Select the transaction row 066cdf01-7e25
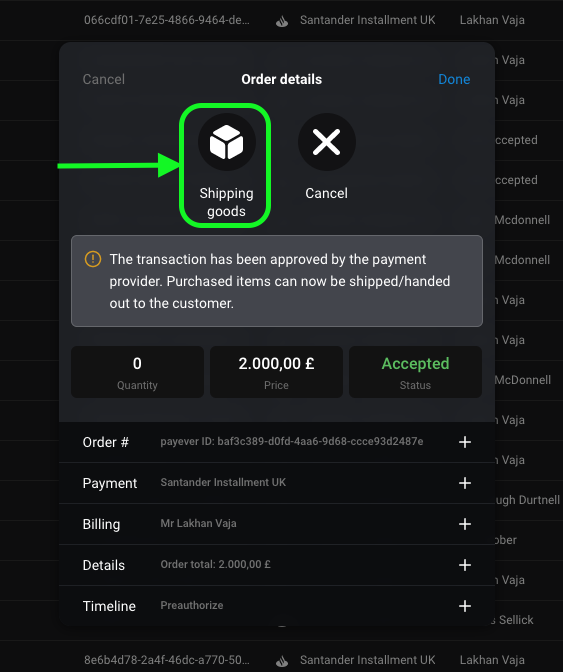 click(282, 20)
